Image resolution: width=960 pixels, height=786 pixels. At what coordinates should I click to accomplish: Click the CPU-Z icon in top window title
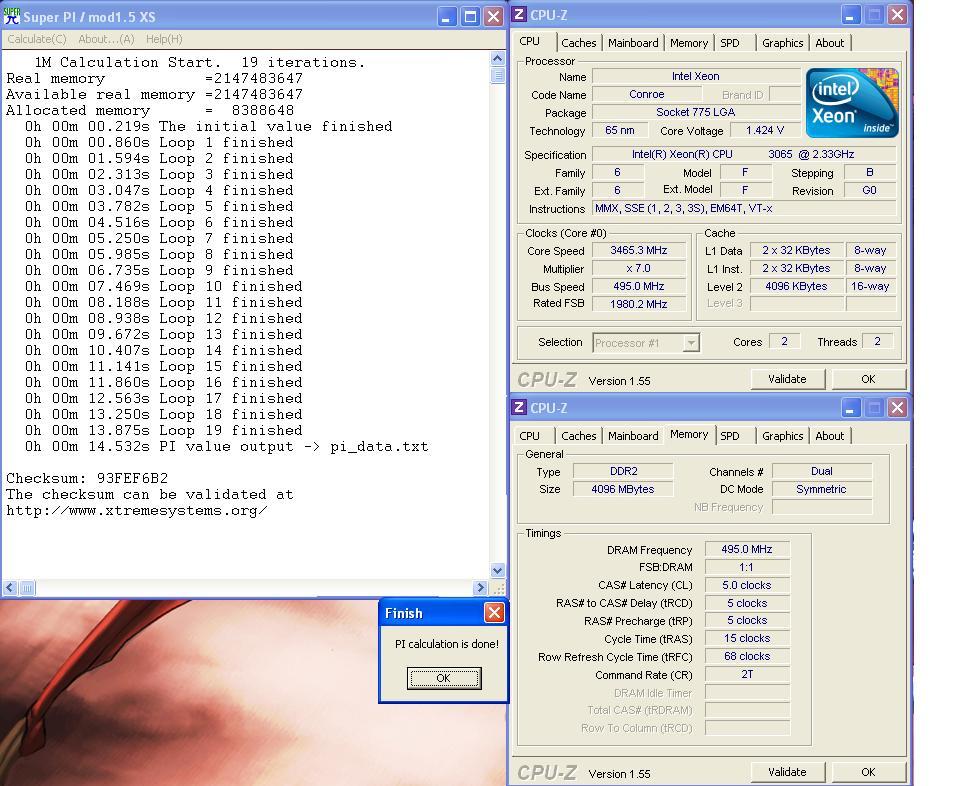519,15
